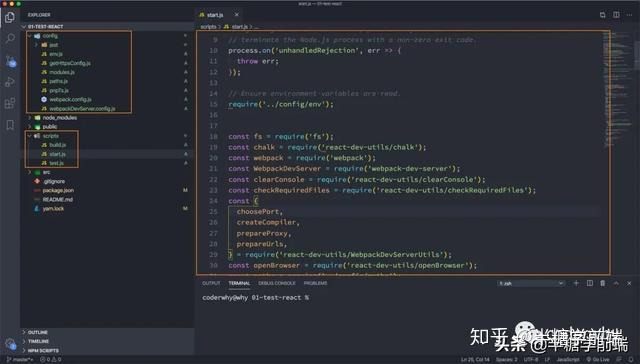Open the Bookmarks view in activity bar

[10, 124]
